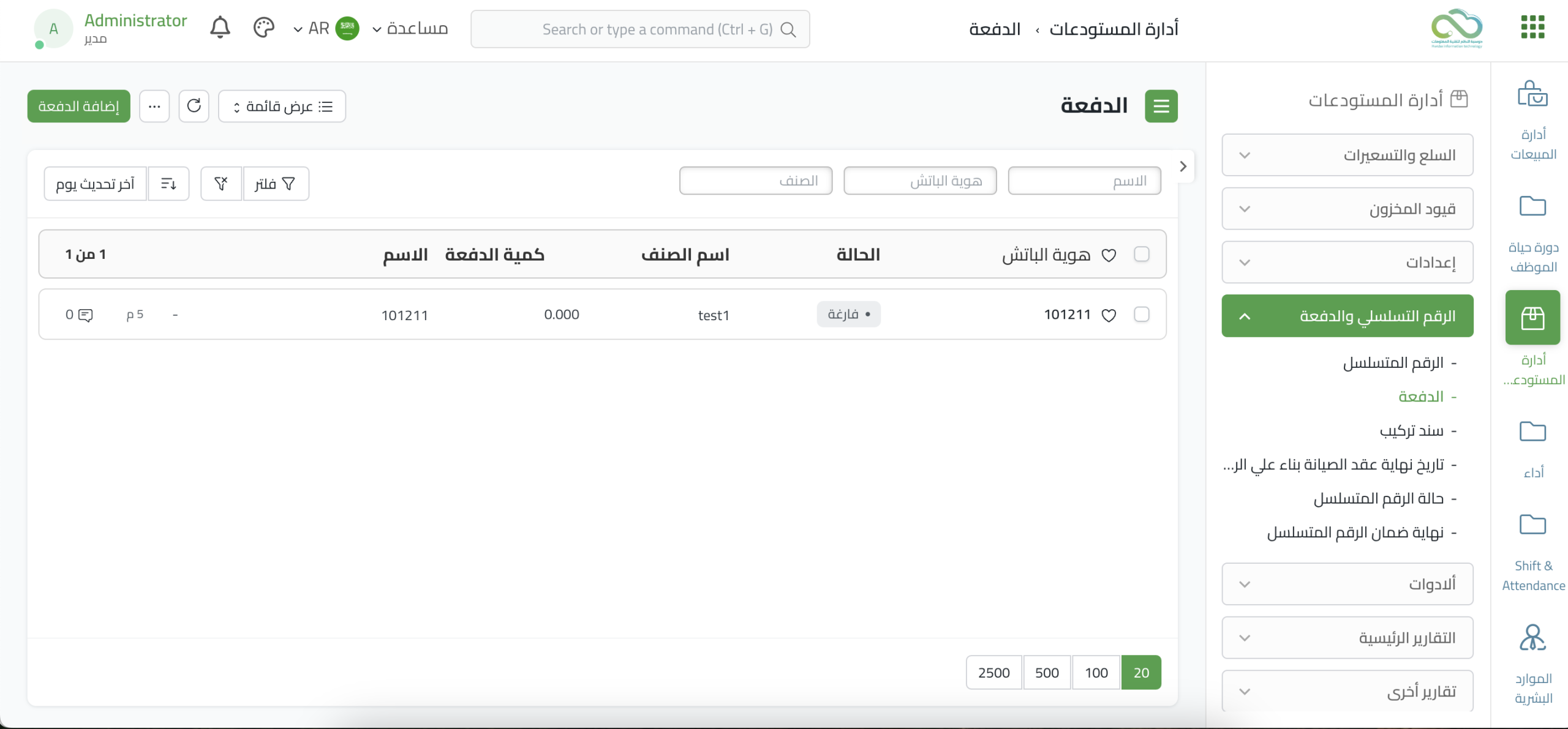This screenshot has width=1568, height=729.
Task: Open سند تركيب sidebar menu item
Action: click(1411, 431)
